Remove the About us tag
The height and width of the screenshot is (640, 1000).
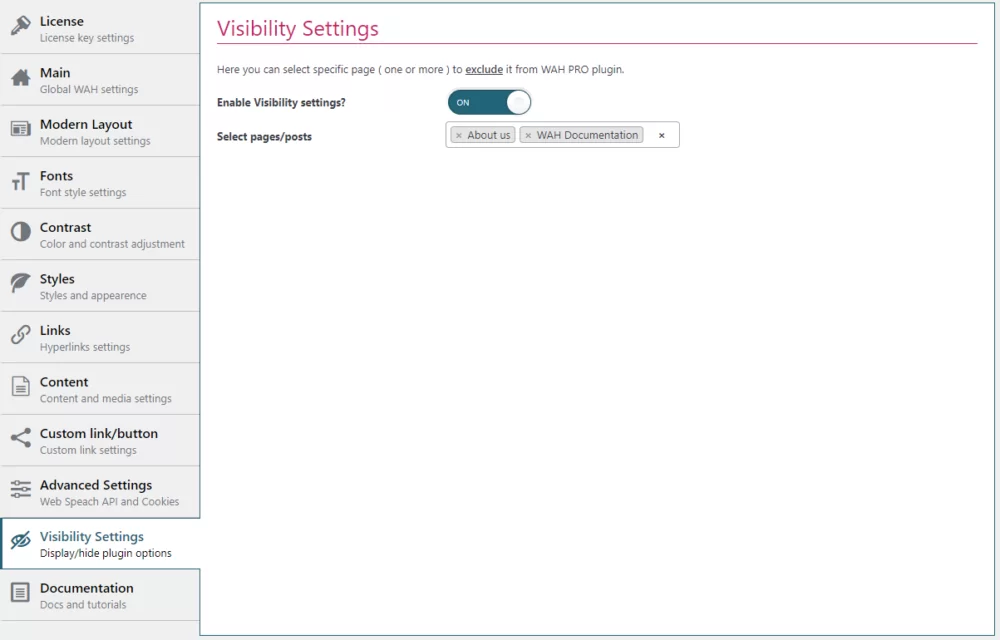[459, 134]
